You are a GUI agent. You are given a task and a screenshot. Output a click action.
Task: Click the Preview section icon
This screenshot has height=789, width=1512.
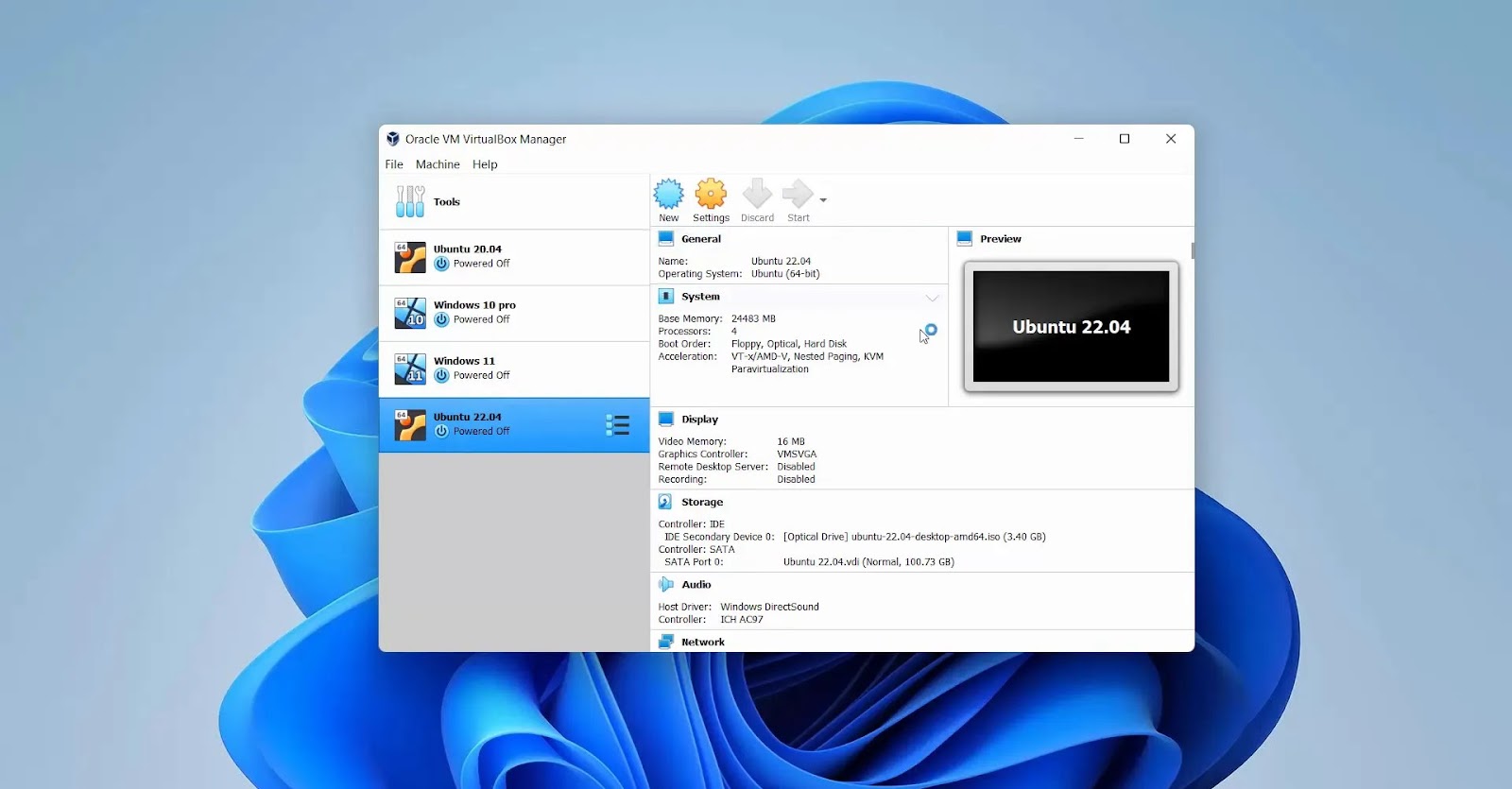(965, 239)
